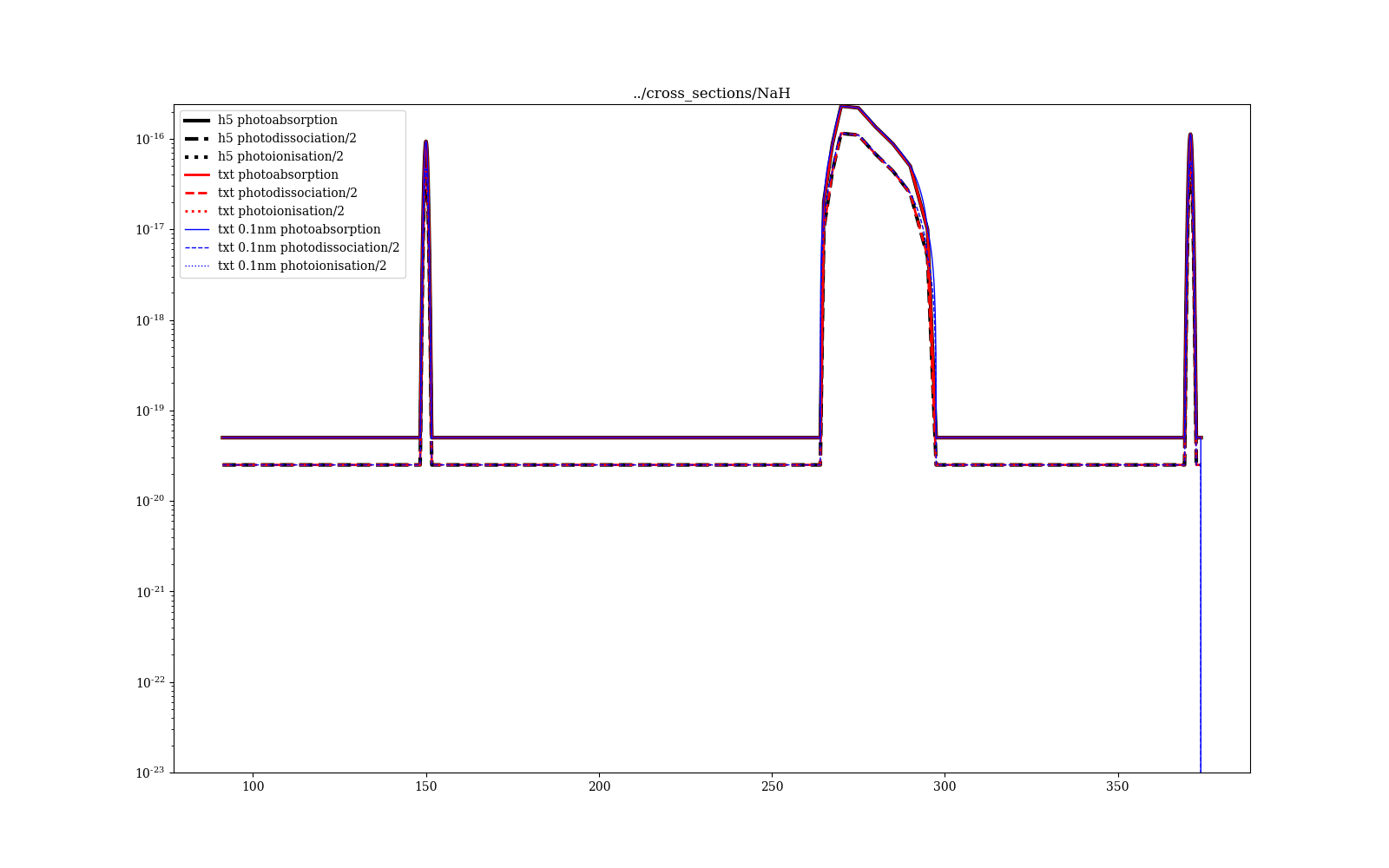Click y-axis tick label 10^-17

coord(149,229)
